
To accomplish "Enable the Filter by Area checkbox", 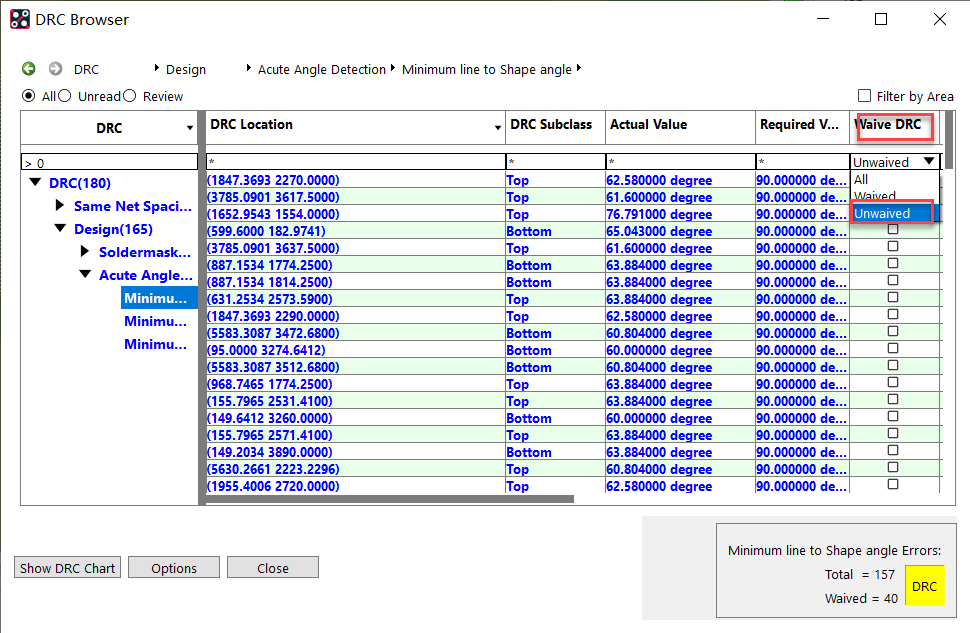I will 865,96.
